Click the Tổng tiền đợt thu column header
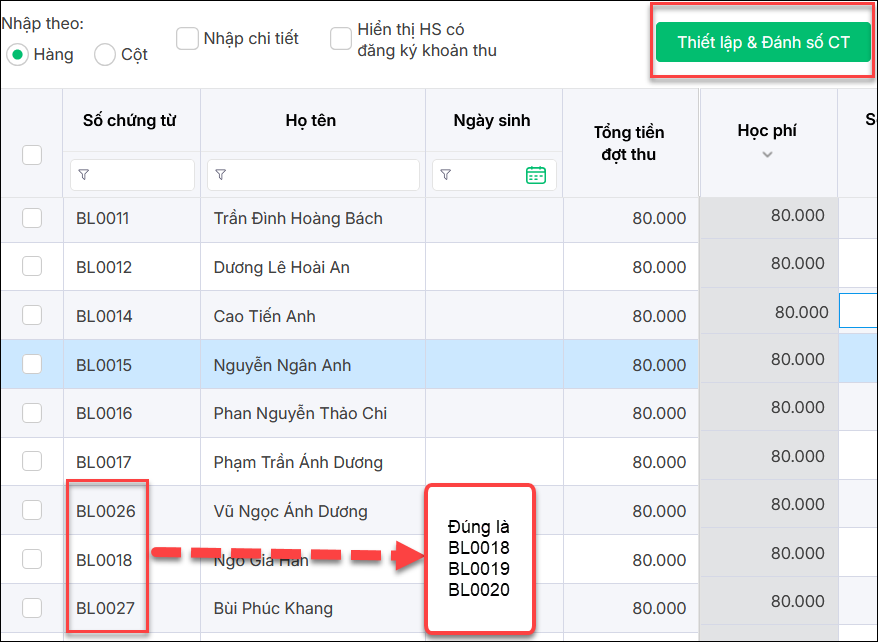This screenshot has height=642, width=878. pos(629,143)
